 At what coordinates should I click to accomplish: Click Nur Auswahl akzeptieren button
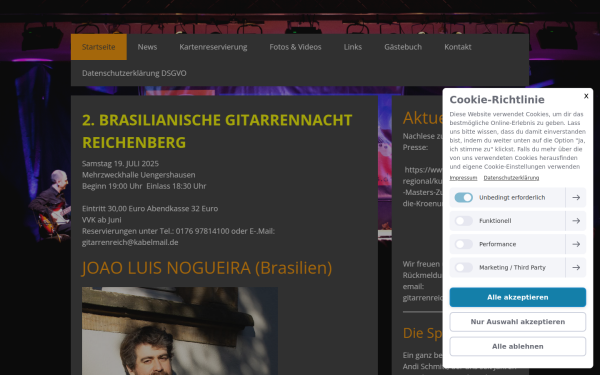517,322
